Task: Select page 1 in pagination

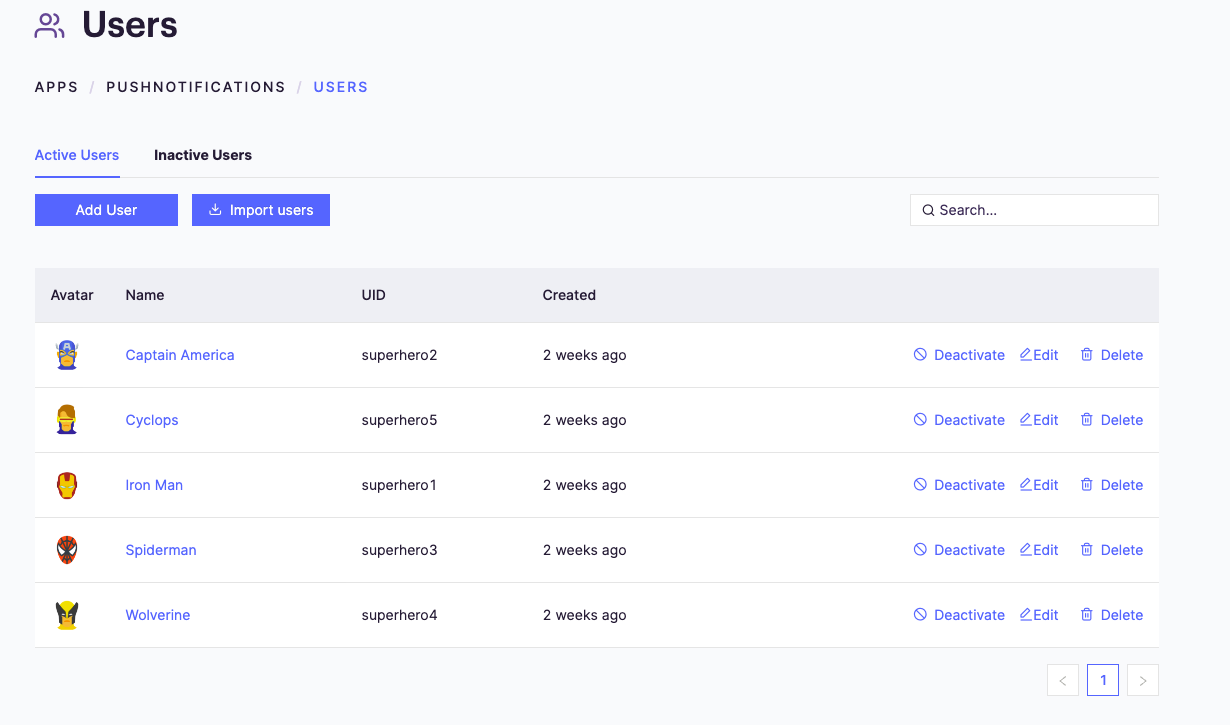Action: 1103,680
